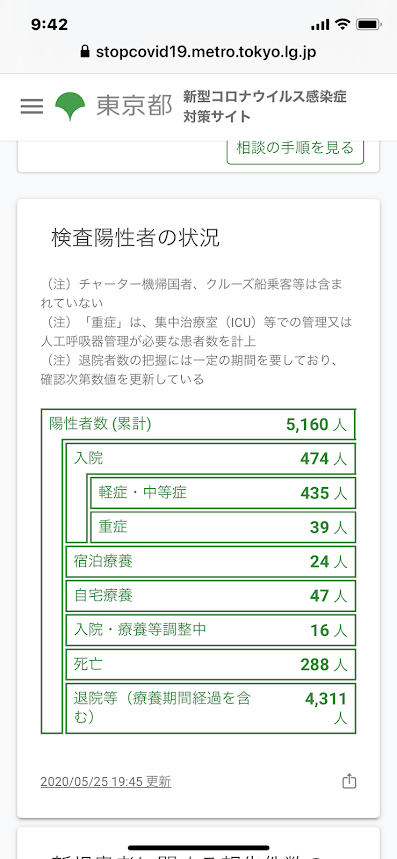Screen dimensions: 397x859
Task: Select the 軽症・中等症 435人 cell
Action: click(x=223, y=493)
